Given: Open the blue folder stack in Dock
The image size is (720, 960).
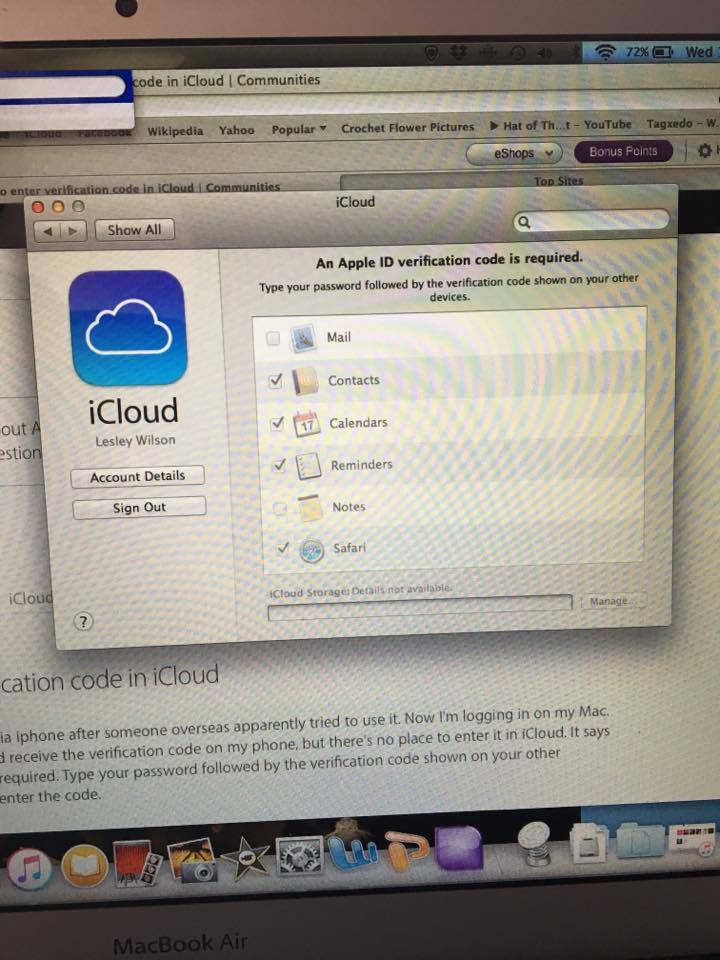Looking at the screenshot, I should tap(640, 839).
